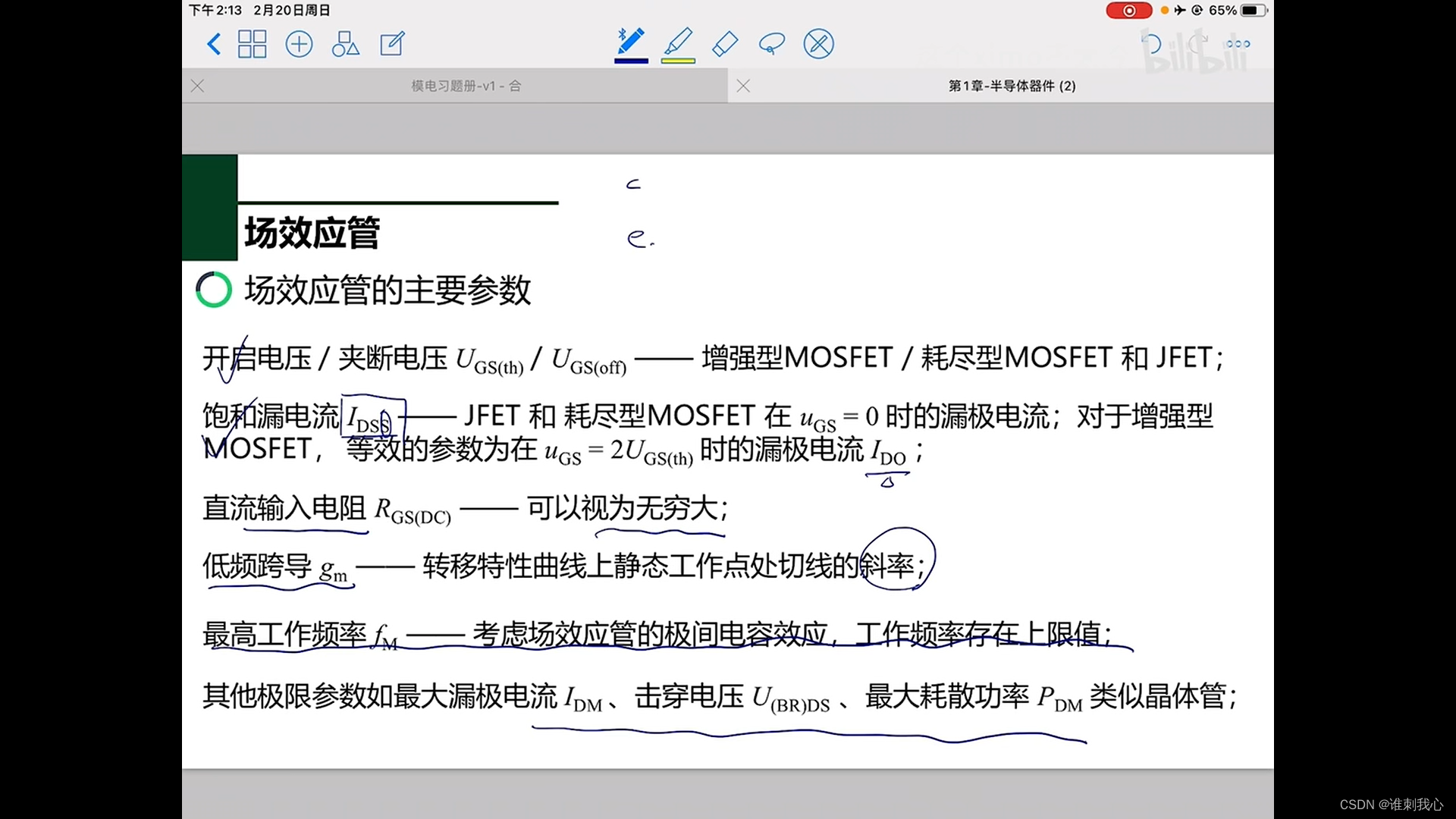Toggle the stylus-disabled circle icon
Screen dimensions: 1456x819
pyautogui.click(x=818, y=44)
